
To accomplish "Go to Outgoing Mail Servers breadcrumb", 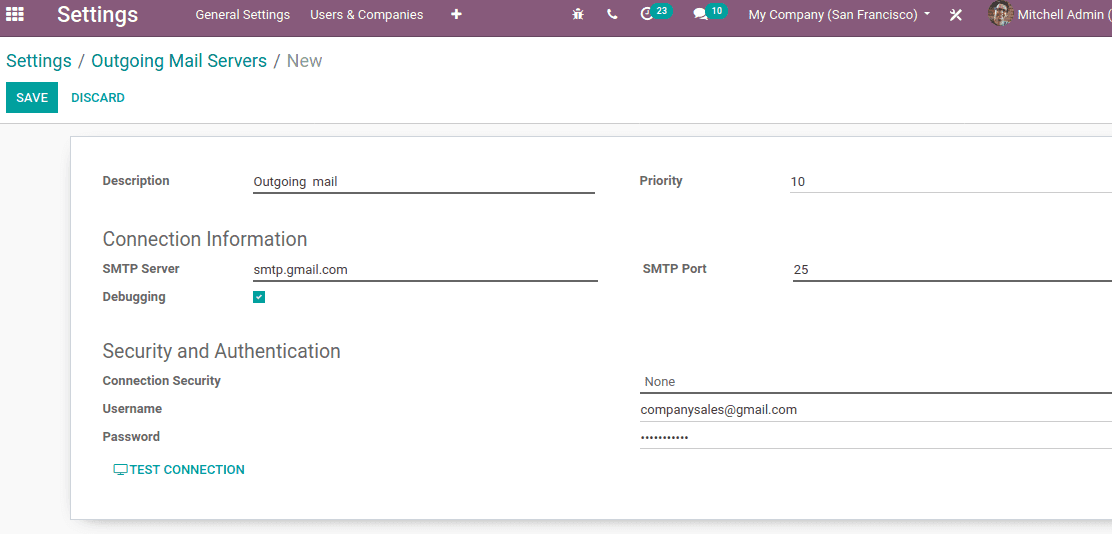I will point(179,61).
